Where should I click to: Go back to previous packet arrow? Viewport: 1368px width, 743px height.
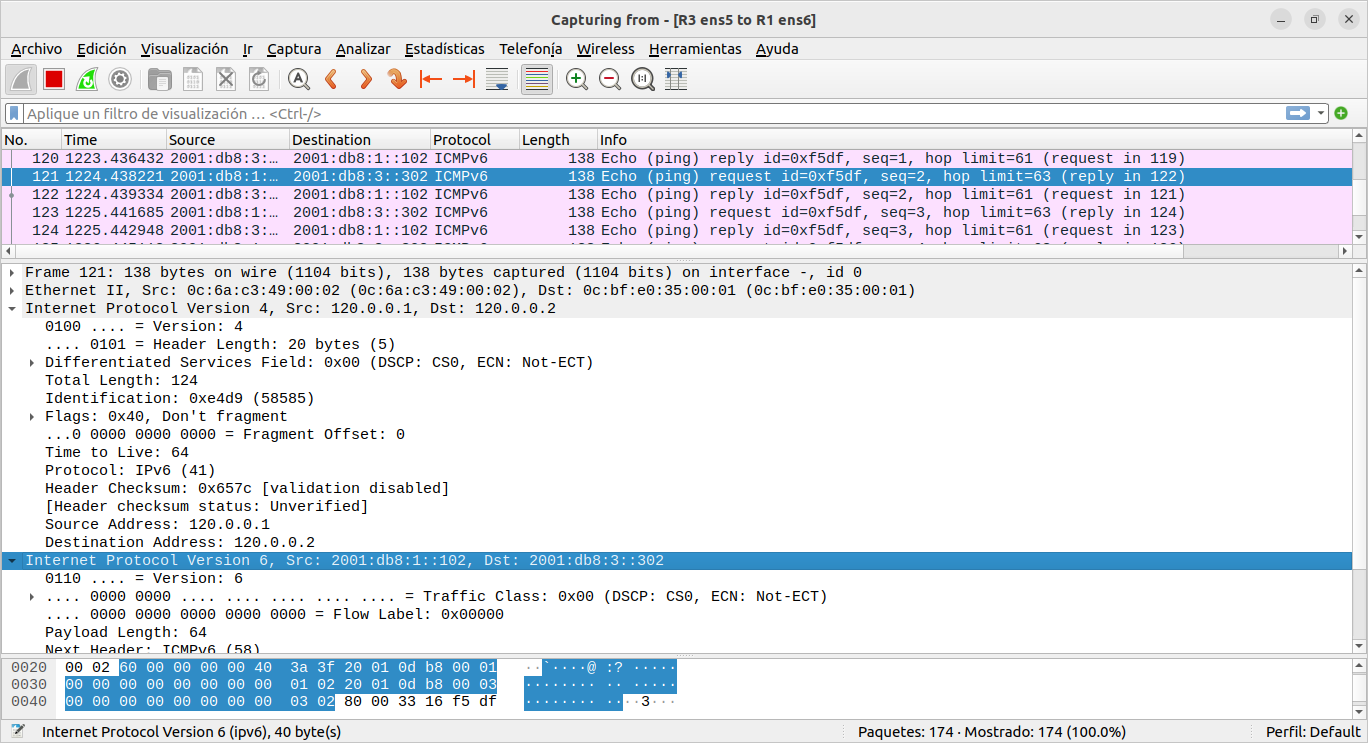(x=332, y=79)
